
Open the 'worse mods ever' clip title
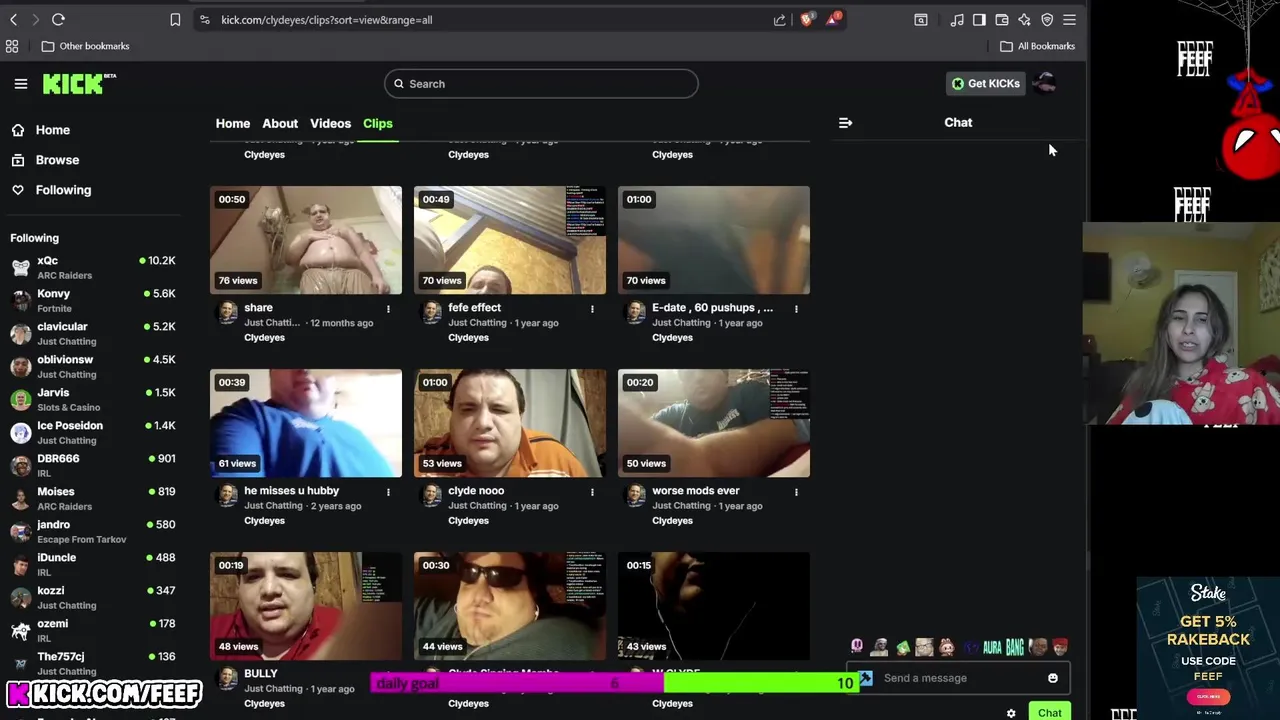point(697,491)
